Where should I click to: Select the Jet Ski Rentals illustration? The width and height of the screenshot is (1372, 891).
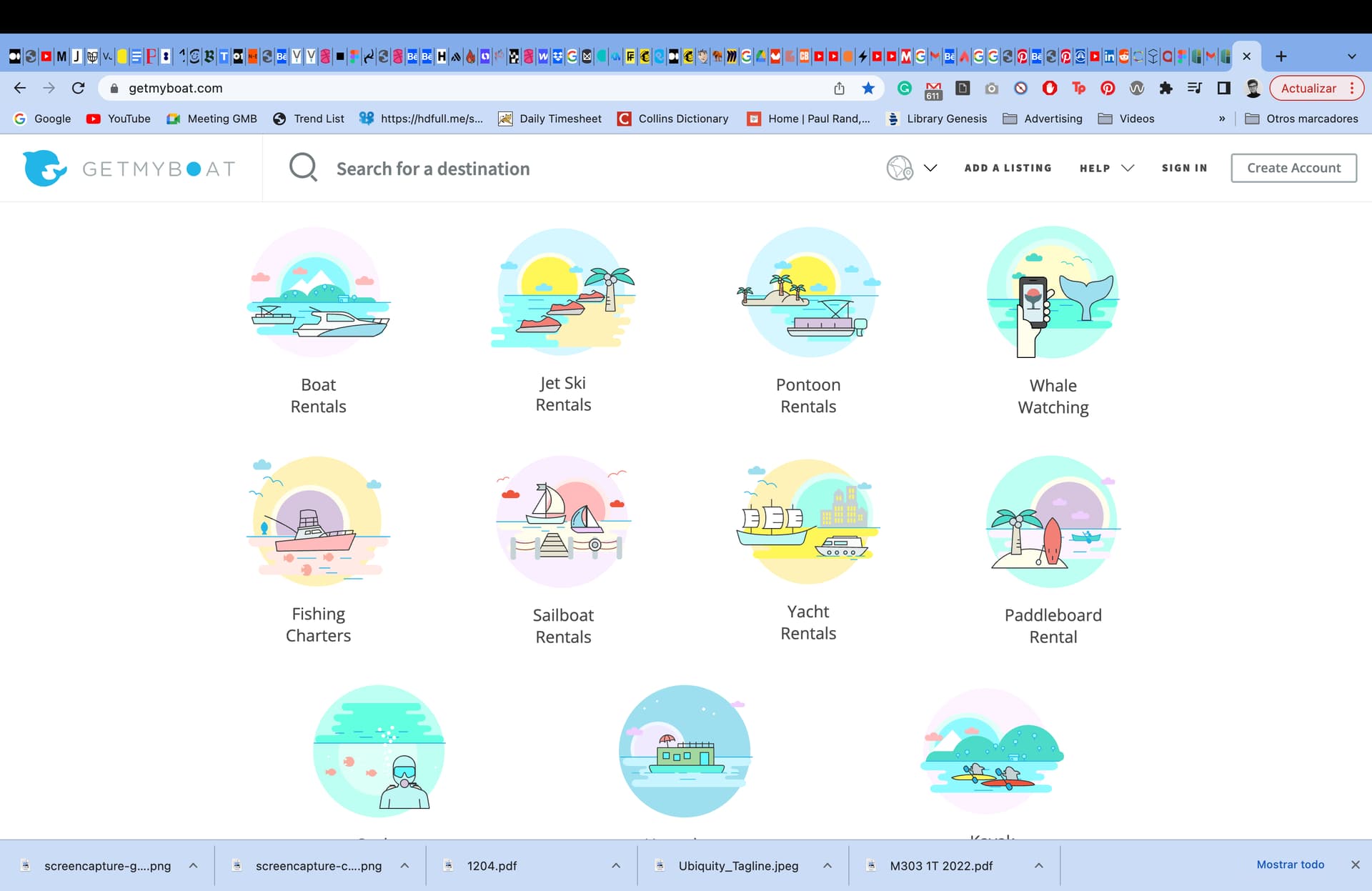point(563,291)
